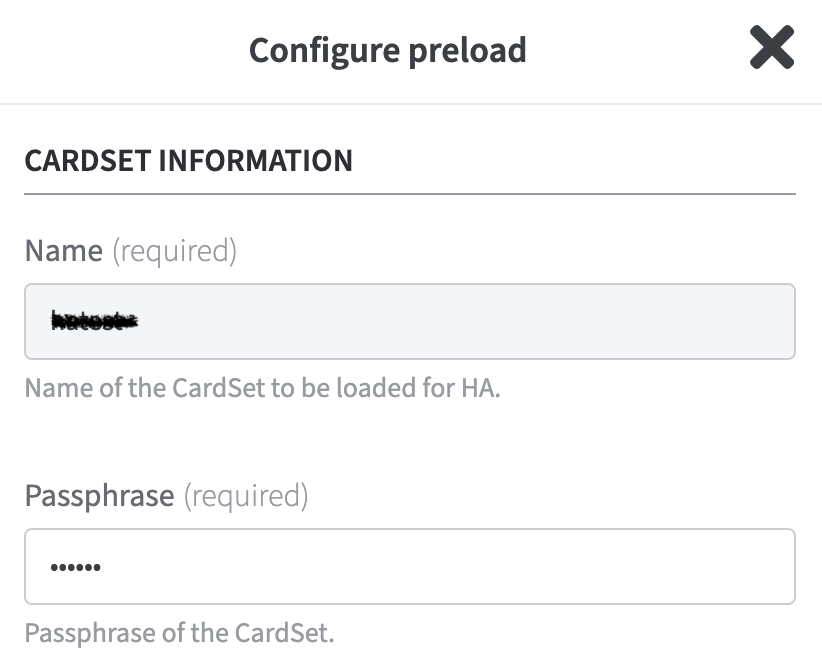Click the "Passphrase" field label

pos(99,495)
